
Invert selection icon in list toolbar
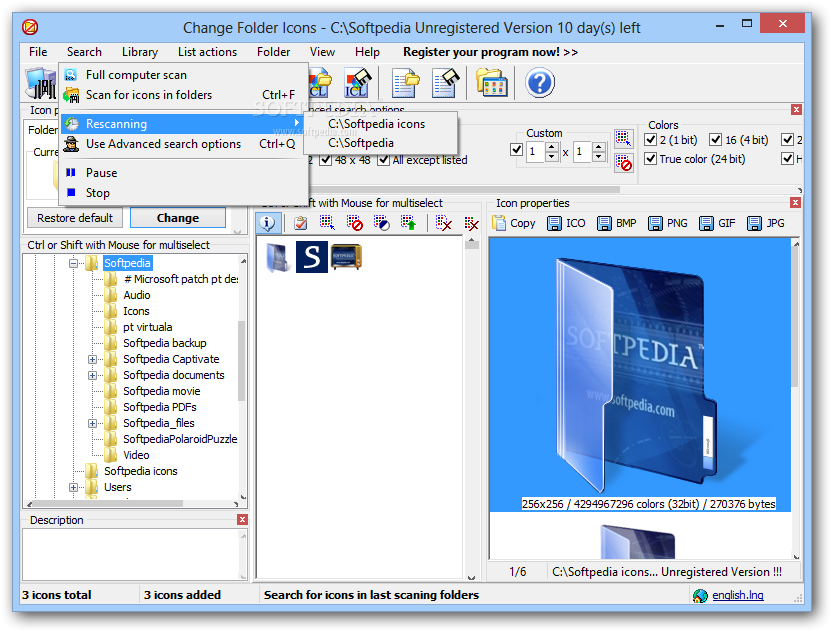pos(381,223)
